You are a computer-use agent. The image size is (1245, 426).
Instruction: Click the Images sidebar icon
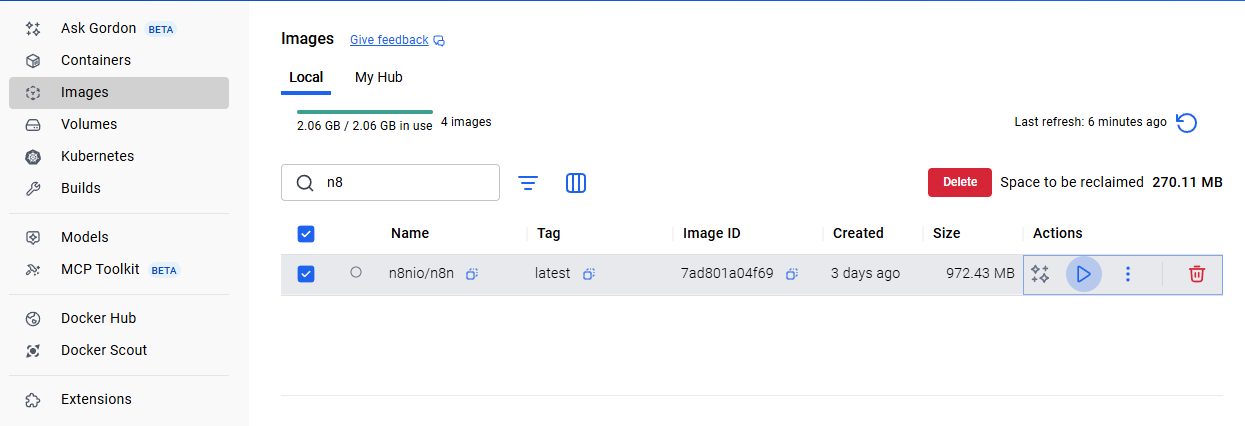point(33,92)
